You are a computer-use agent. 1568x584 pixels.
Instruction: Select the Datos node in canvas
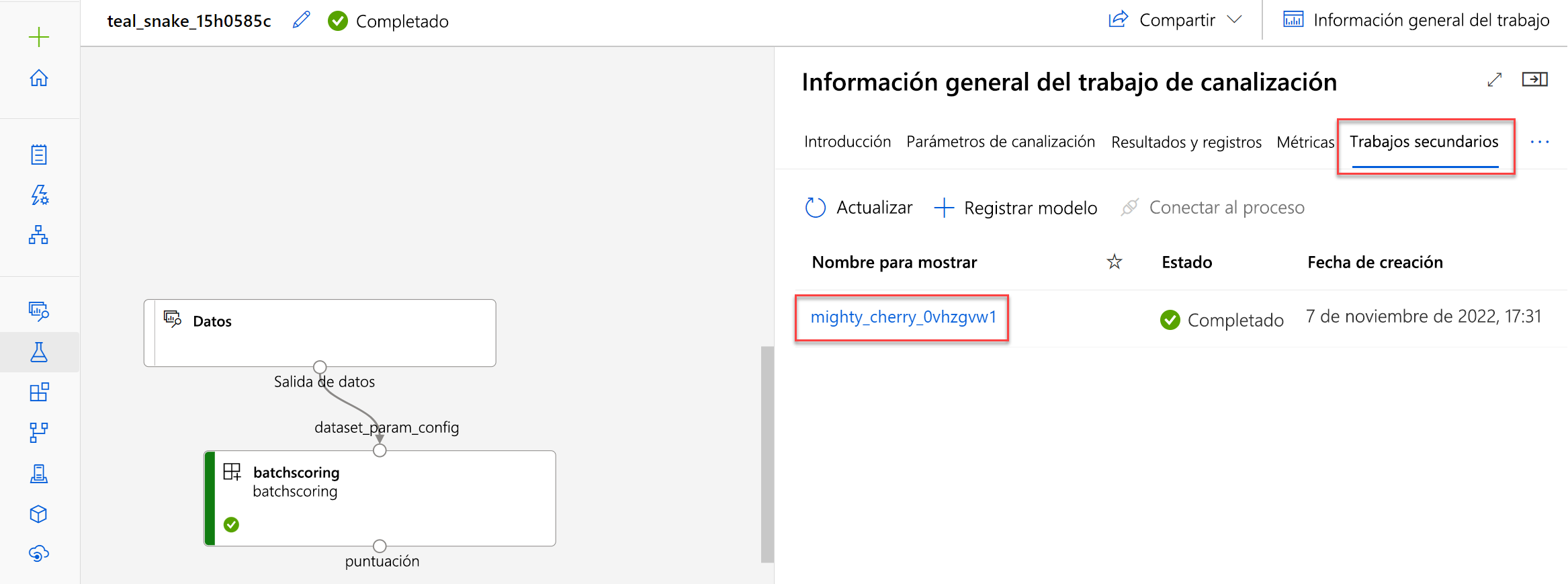coord(320,333)
